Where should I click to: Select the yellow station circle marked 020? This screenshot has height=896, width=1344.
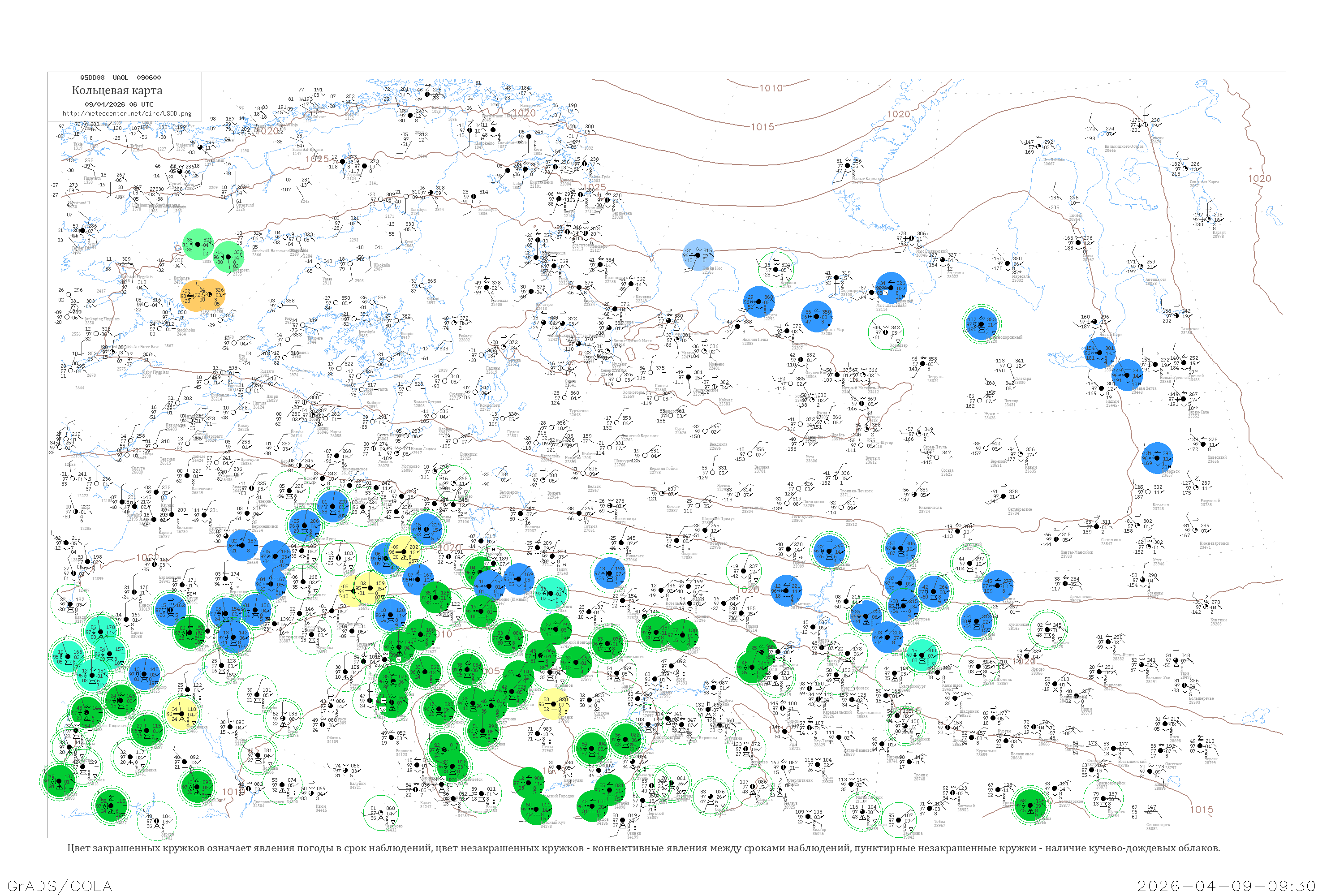click(x=553, y=704)
